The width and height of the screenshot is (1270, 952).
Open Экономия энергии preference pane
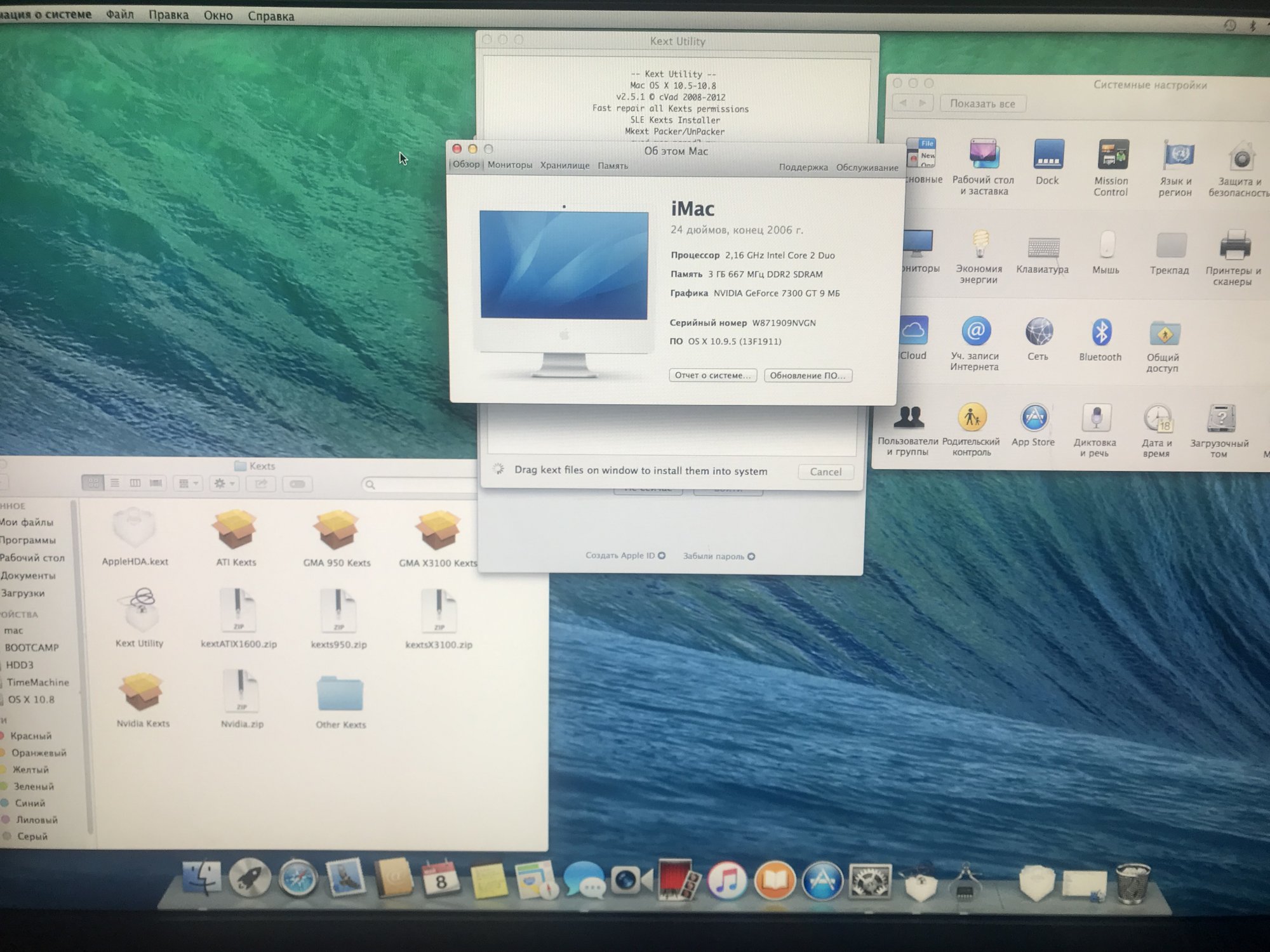coord(979,256)
